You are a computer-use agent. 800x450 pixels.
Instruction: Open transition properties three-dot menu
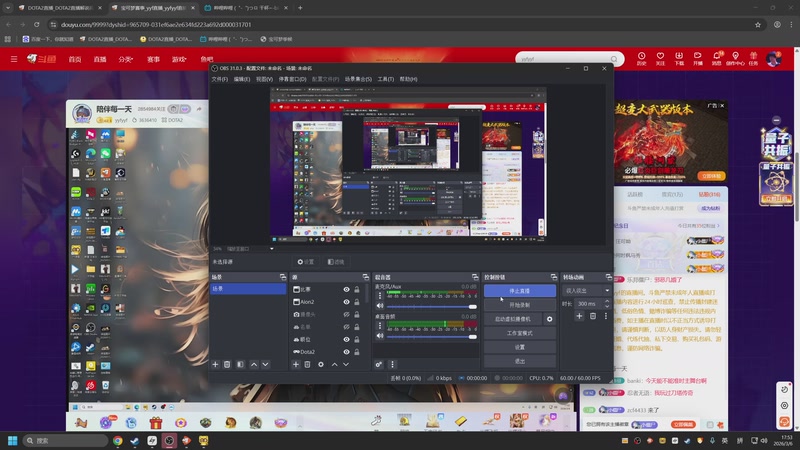pyautogui.click(x=606, y=316)
